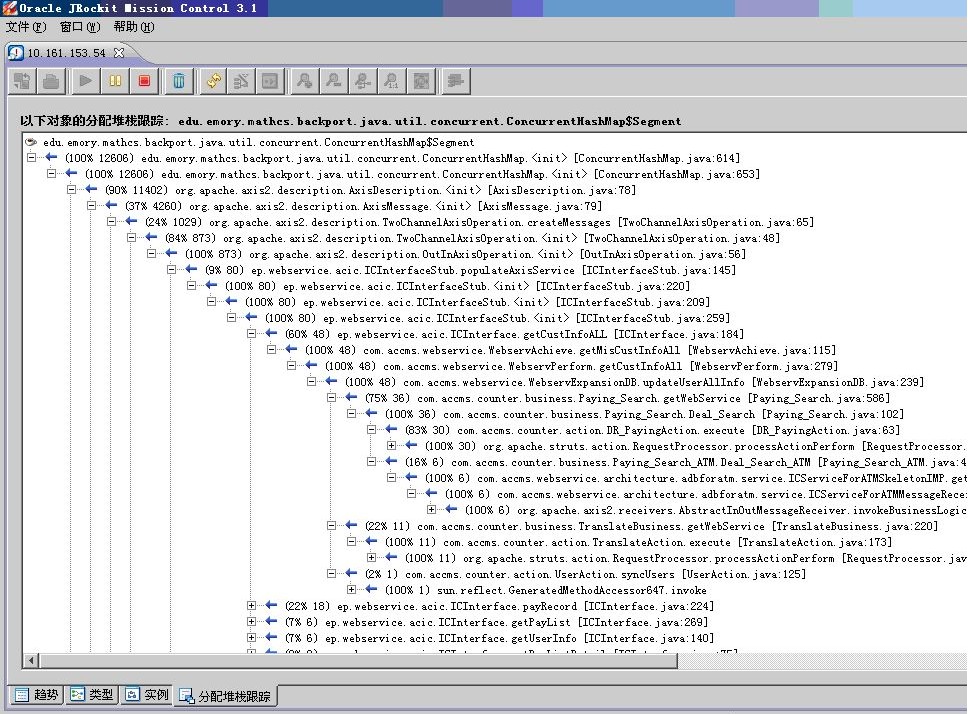Collapse the populateAxisService ICInterfaceStub.java:145 node
Image resolution: width=968 pixels, height=714 pixels.
[x=171, y=270]
